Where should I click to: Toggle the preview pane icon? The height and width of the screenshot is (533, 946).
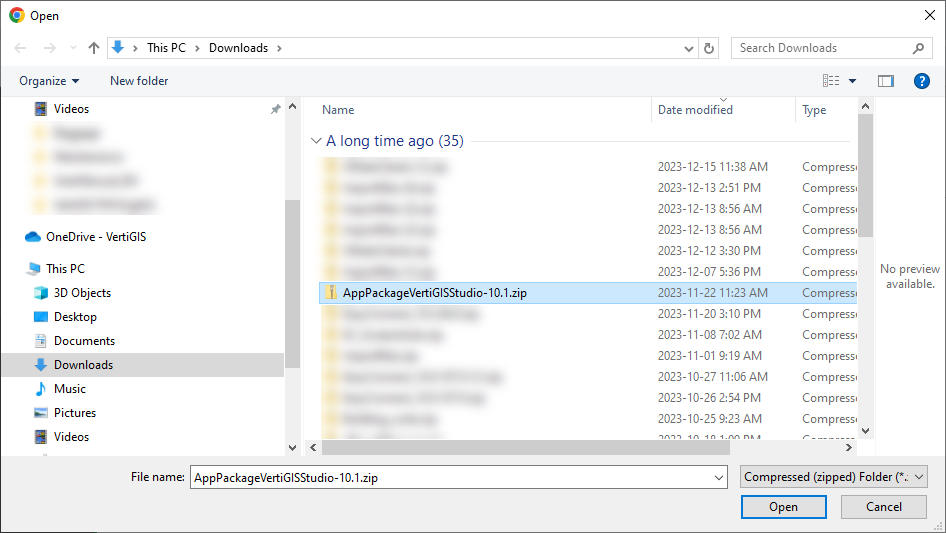coord(885,81)
